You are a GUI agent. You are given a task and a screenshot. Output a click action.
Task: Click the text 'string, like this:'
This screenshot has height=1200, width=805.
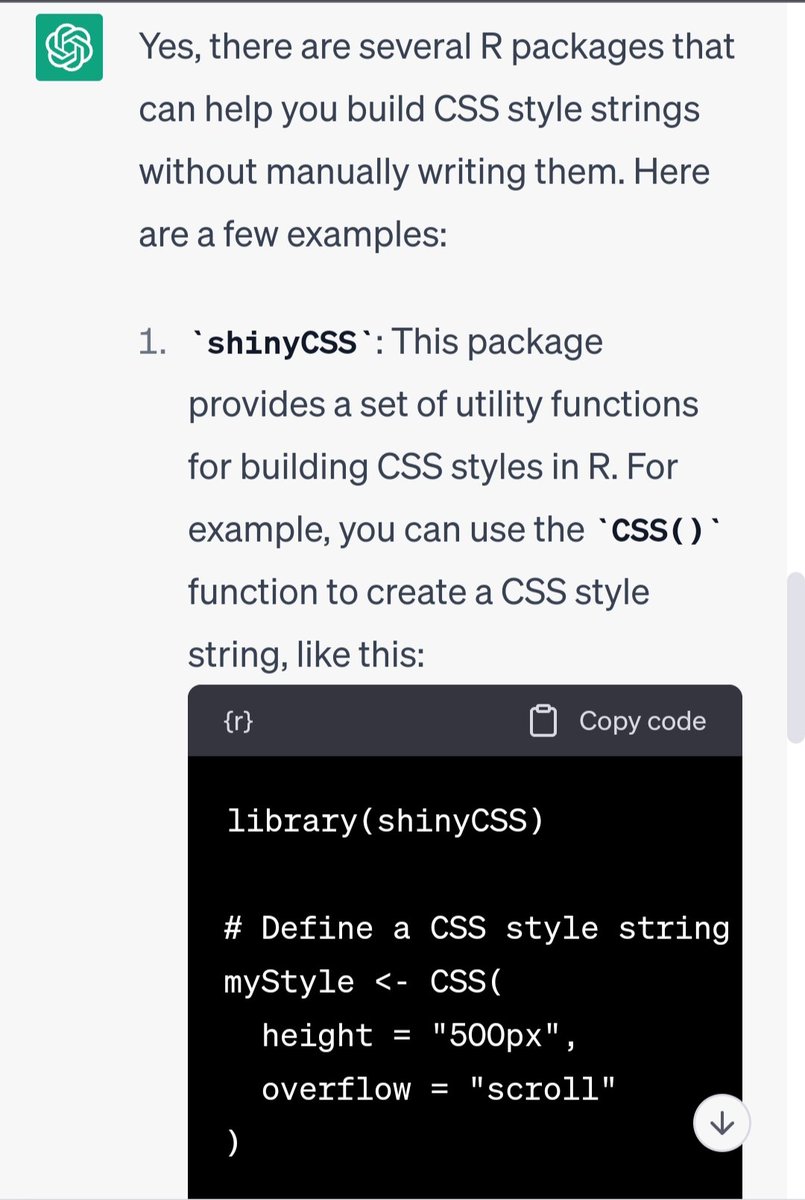click(307, 655)
